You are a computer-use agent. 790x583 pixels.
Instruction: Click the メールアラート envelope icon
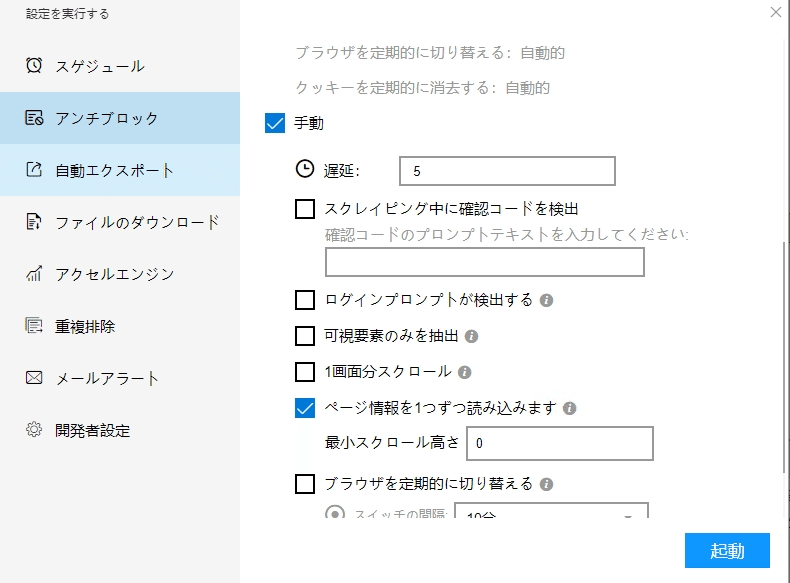click(34, 378)
